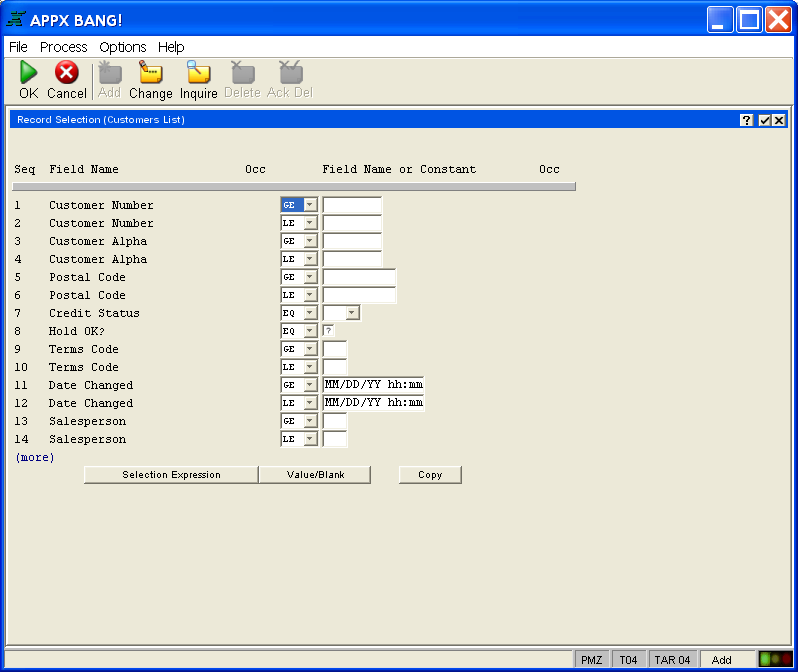798x672 pixels.
Task: Open relation dropdown for row 11 Date Changed
Action: click(x=310, y=385)
